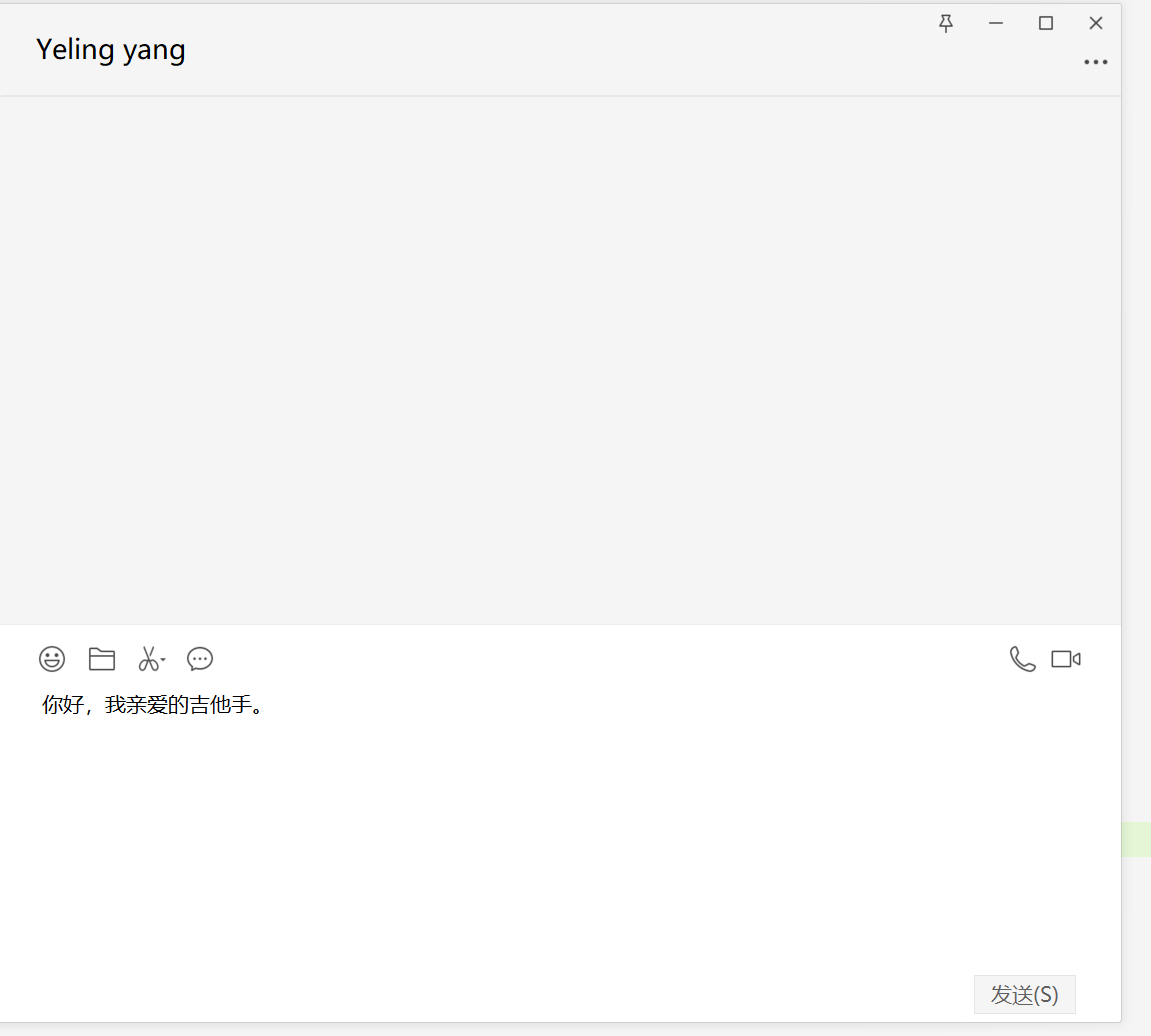Click the contact name Yeling yang
1151x1036 pixels.
tap(110, 49)
